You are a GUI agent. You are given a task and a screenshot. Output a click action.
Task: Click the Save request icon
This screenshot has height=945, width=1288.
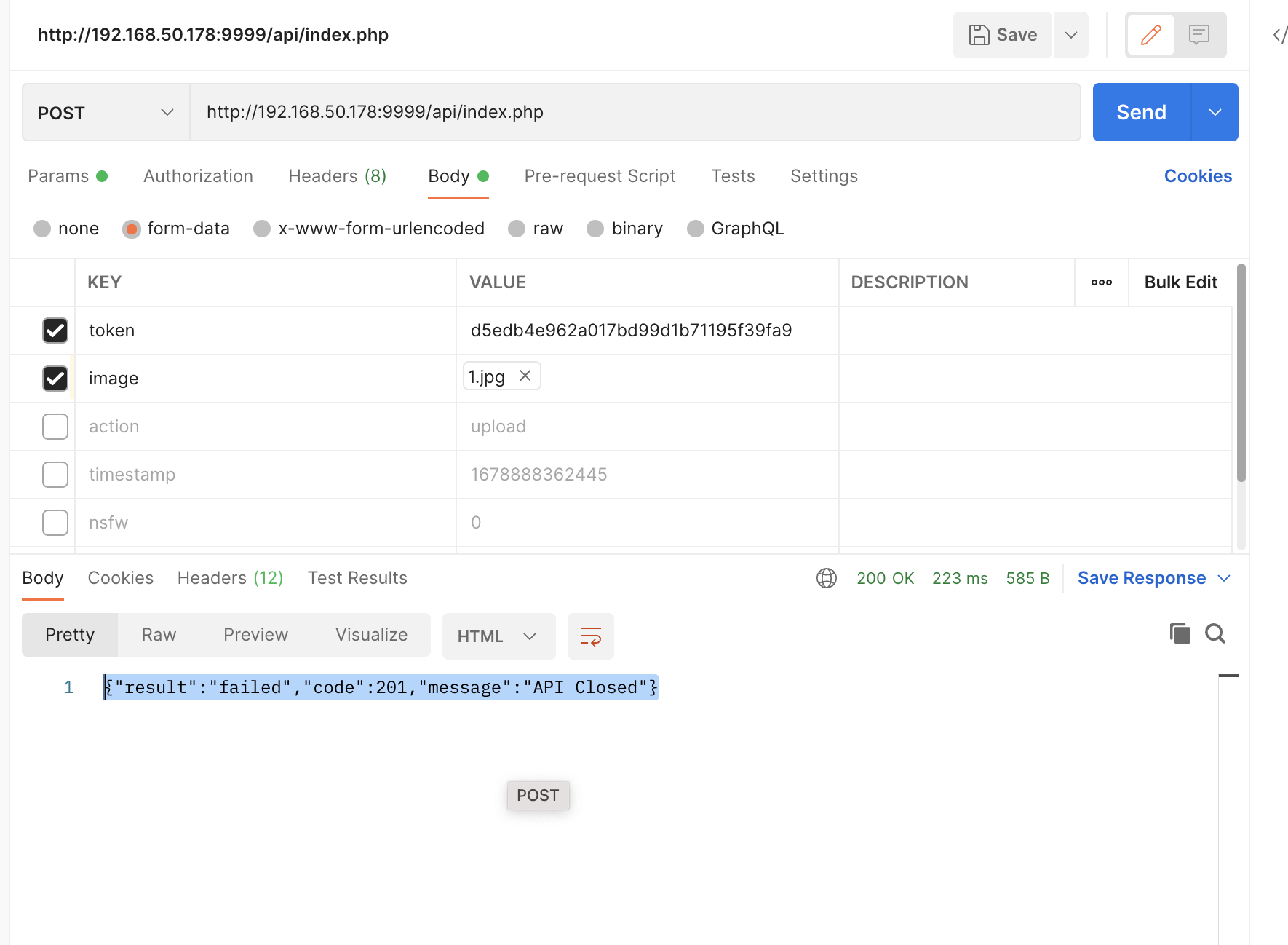click(x=979, y=34)
